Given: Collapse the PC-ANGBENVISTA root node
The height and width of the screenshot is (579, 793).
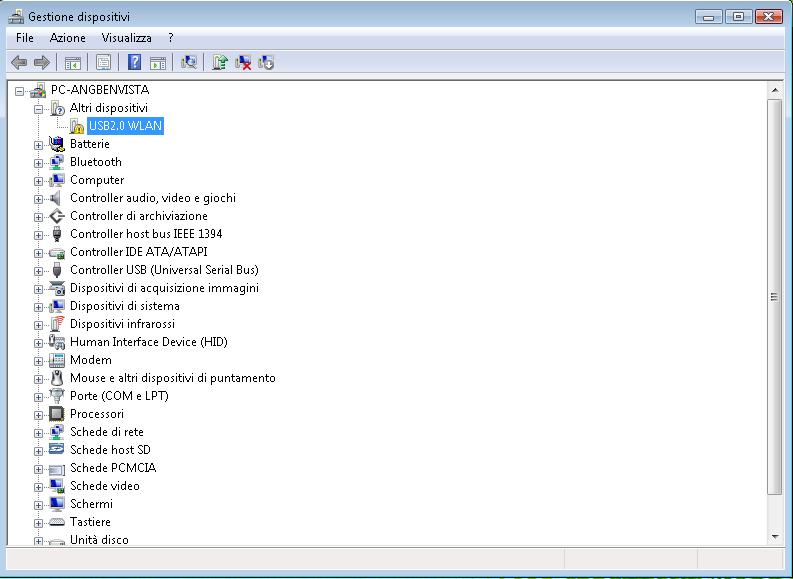Looking at the screenshot, I should [19, 91].
